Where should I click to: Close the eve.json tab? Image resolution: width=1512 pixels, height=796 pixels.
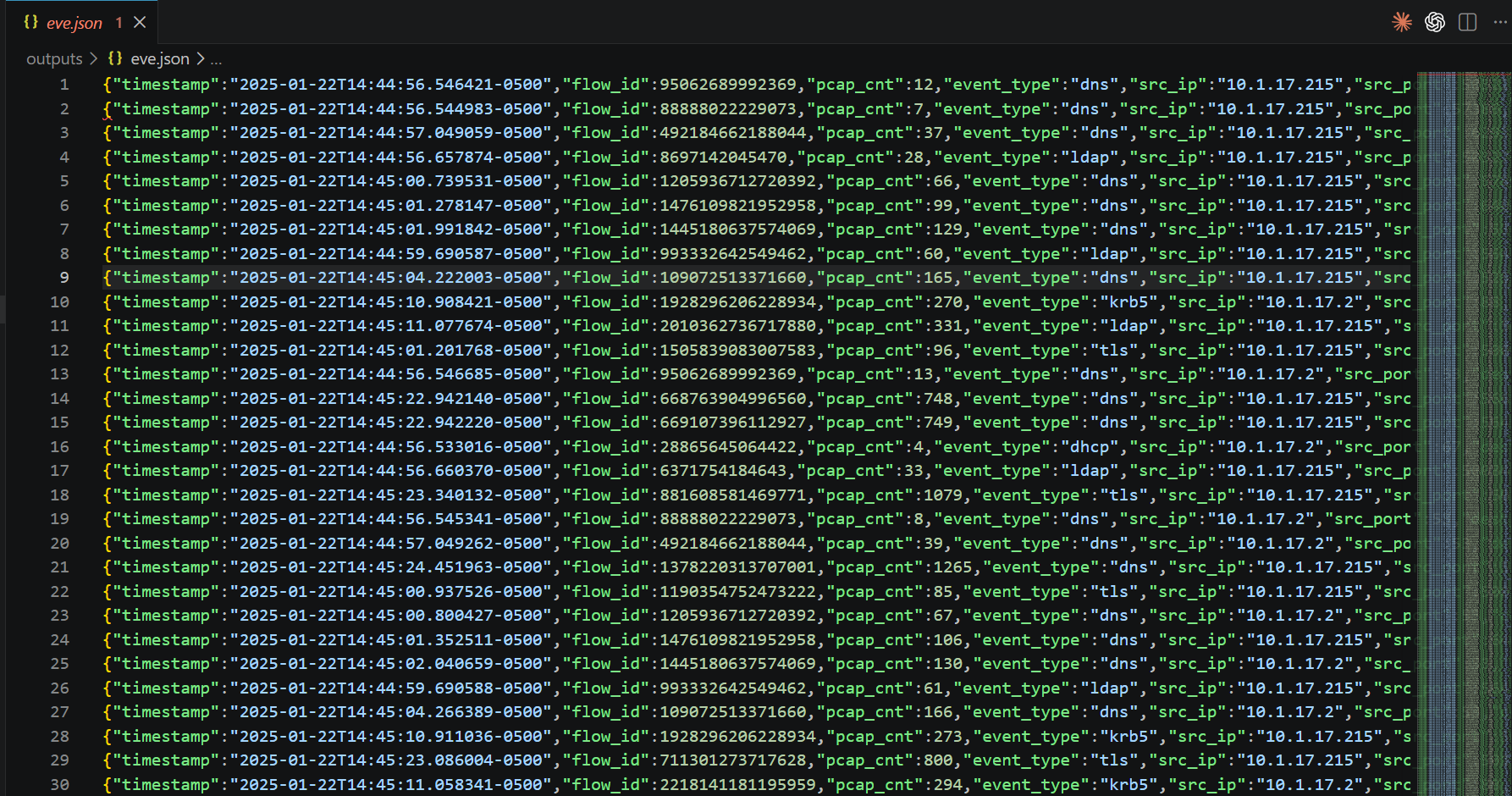(x=141, y=23)
